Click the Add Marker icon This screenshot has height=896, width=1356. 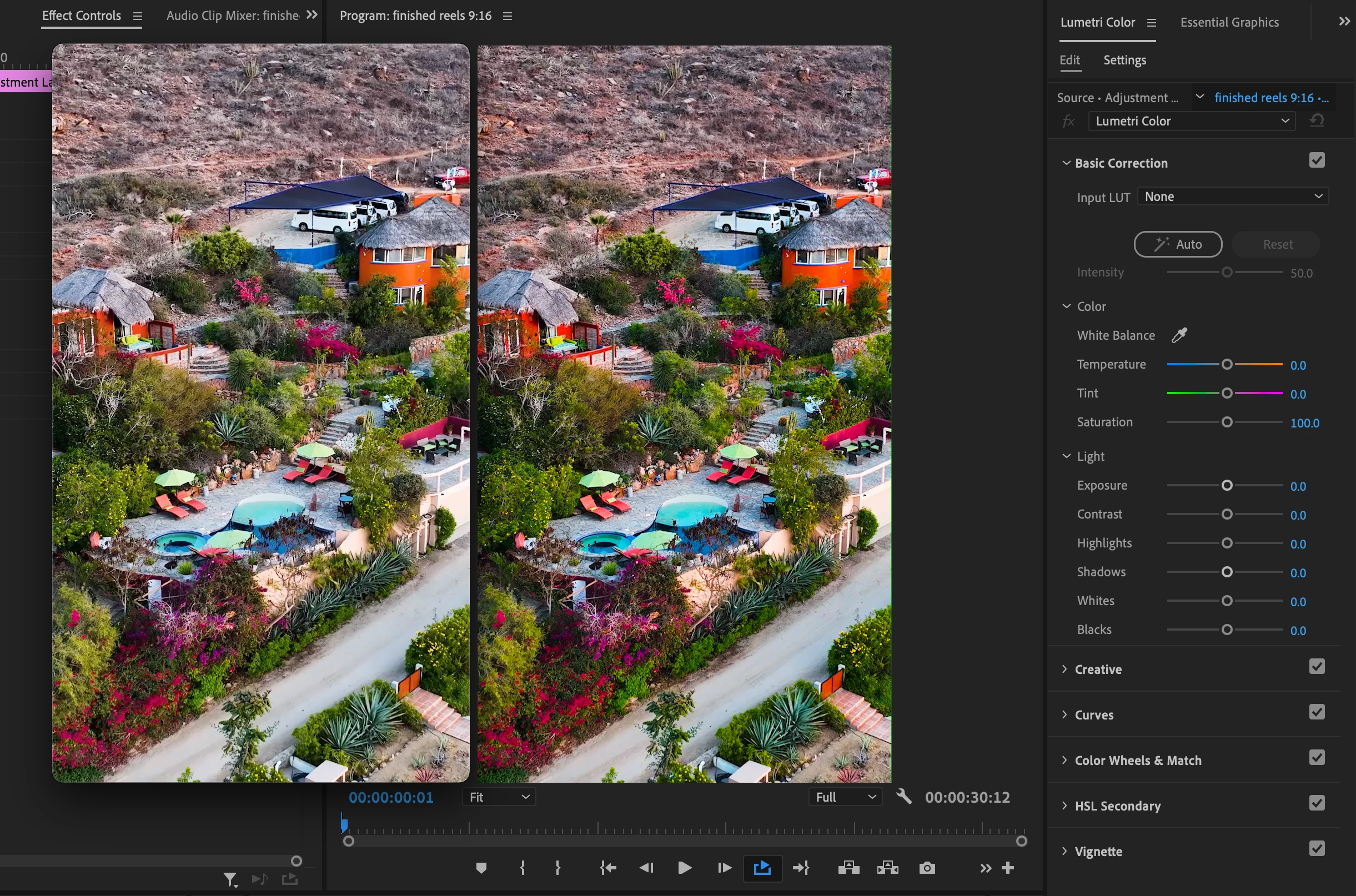pos(481,868)
